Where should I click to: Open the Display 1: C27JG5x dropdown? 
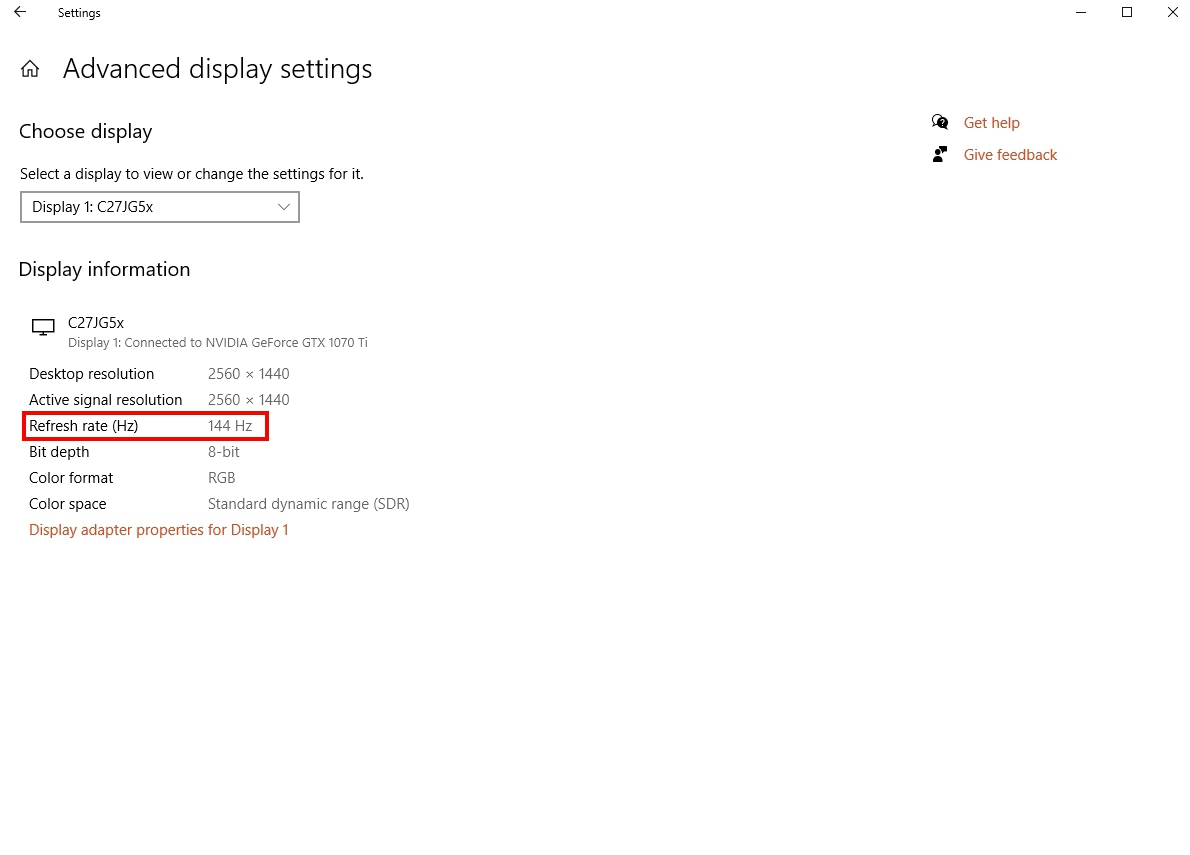pyautogui.click(x=160, y=207)
